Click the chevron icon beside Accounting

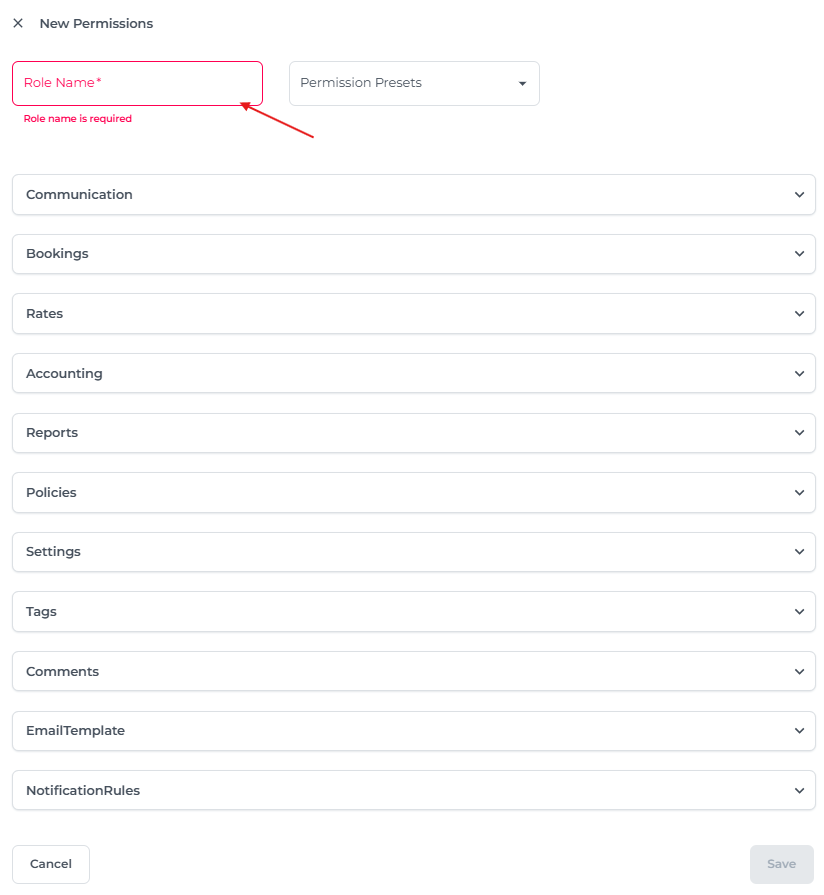pyautogui.click(x=799, y=374)
